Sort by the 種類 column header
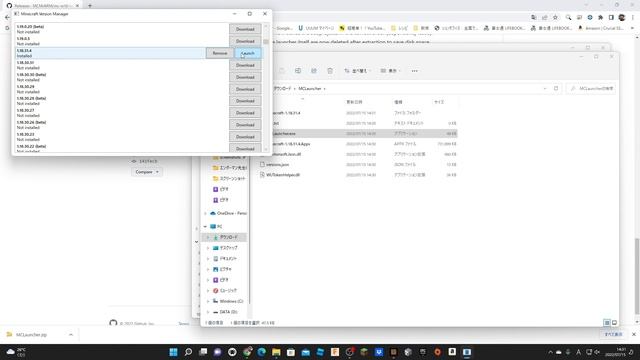Viewport: 640px width, 360px height. click(398, 102)
